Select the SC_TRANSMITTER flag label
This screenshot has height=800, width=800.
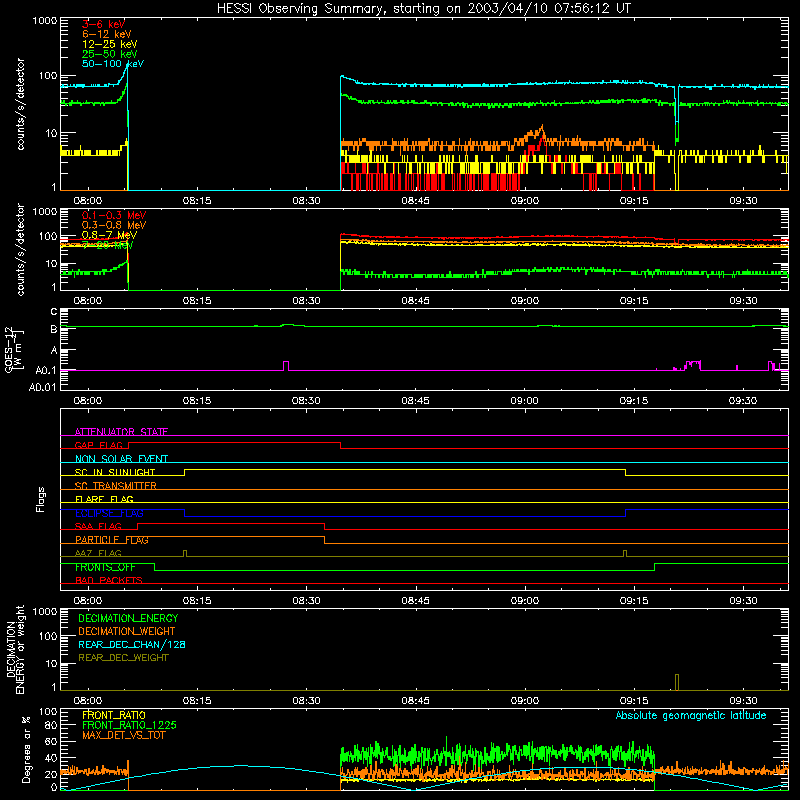115,486
